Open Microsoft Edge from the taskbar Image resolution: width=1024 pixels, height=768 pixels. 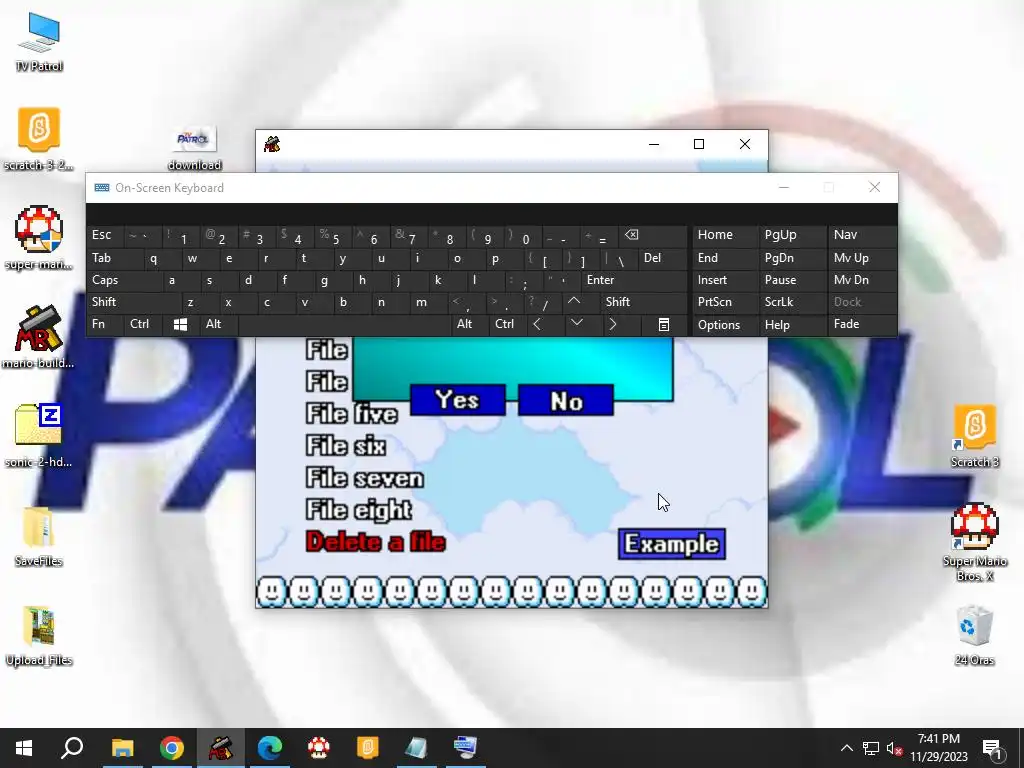pyautogui.click(x=270, y=748)
